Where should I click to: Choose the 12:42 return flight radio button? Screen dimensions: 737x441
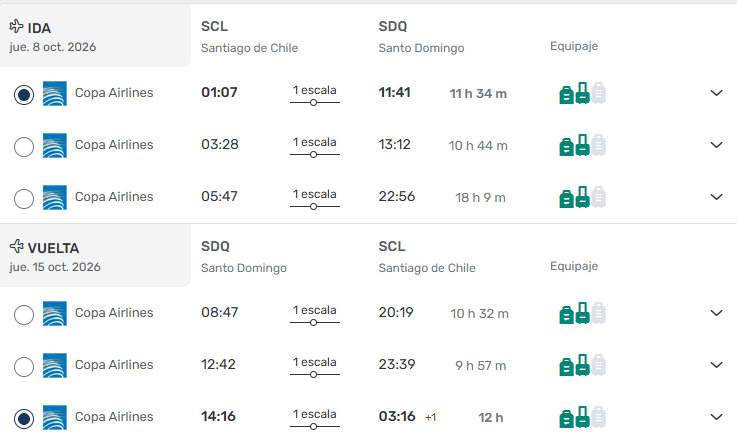(25, 367)
